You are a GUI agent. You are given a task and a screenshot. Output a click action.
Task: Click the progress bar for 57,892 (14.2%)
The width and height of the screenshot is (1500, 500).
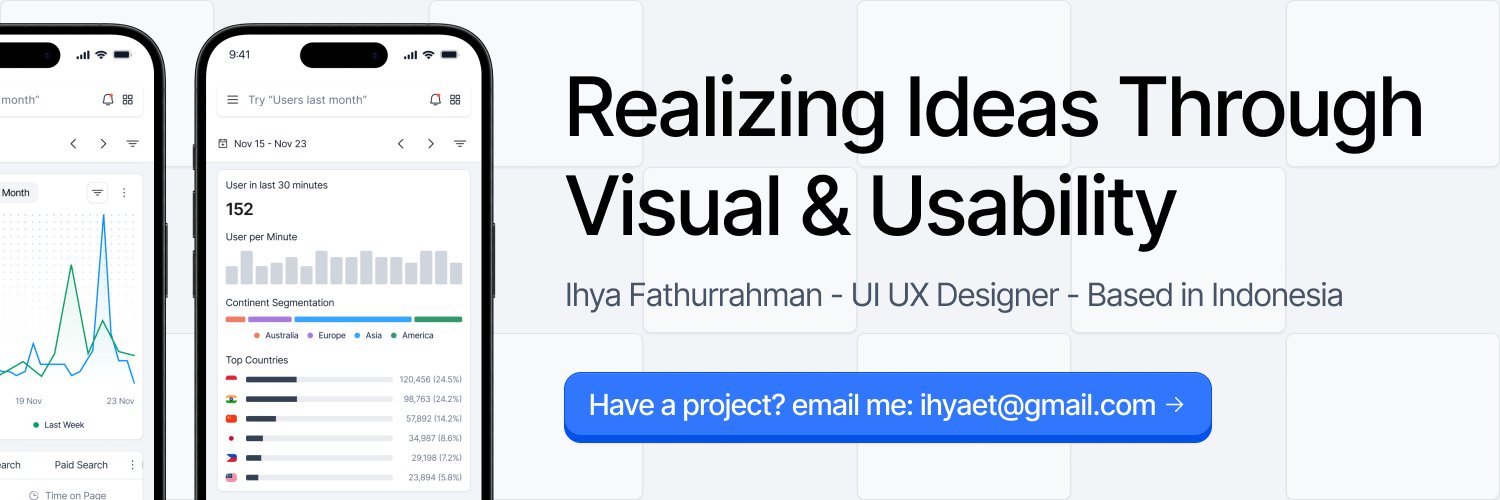tap(319, 418)
